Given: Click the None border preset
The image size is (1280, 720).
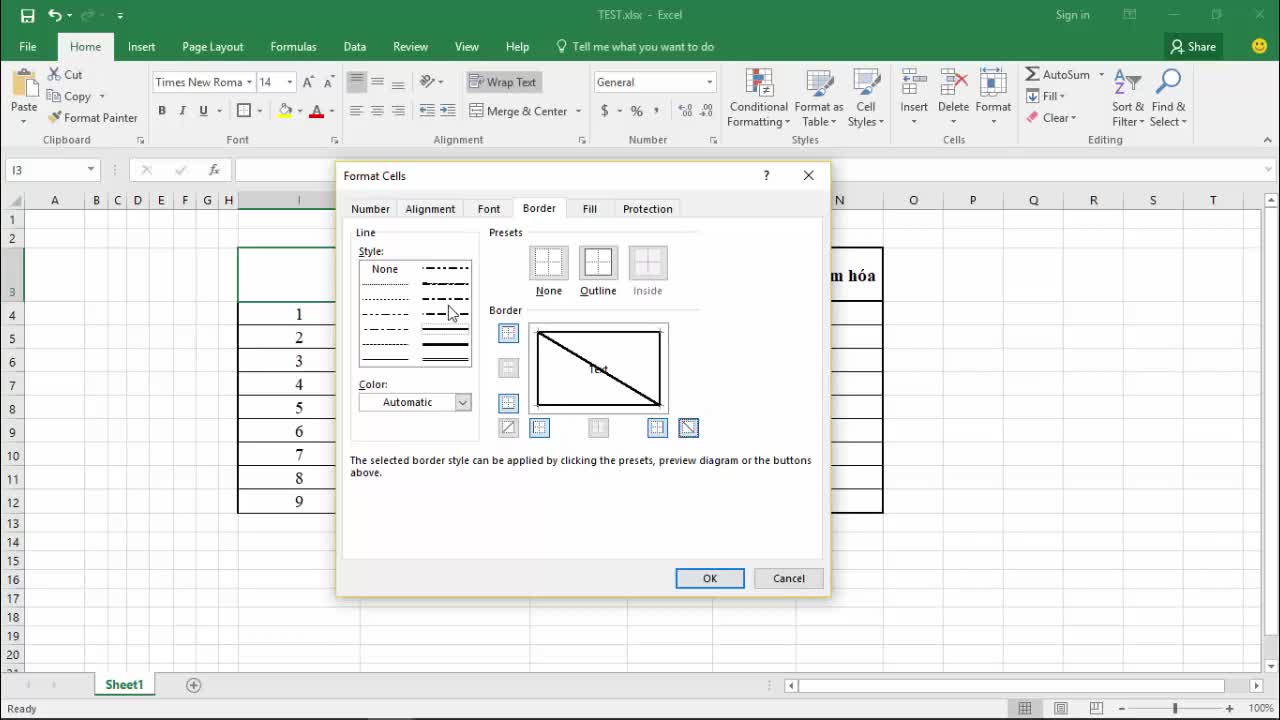Looking at the screenshot, I should [549, 264].
